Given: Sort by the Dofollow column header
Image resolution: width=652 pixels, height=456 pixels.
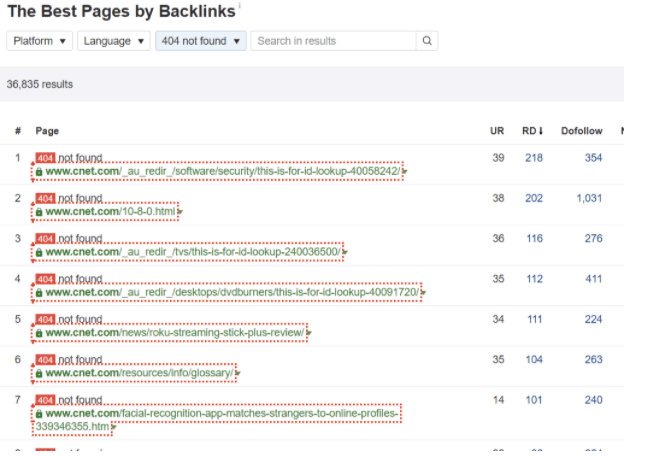Looking at the screenshot, I should (581, 131).
